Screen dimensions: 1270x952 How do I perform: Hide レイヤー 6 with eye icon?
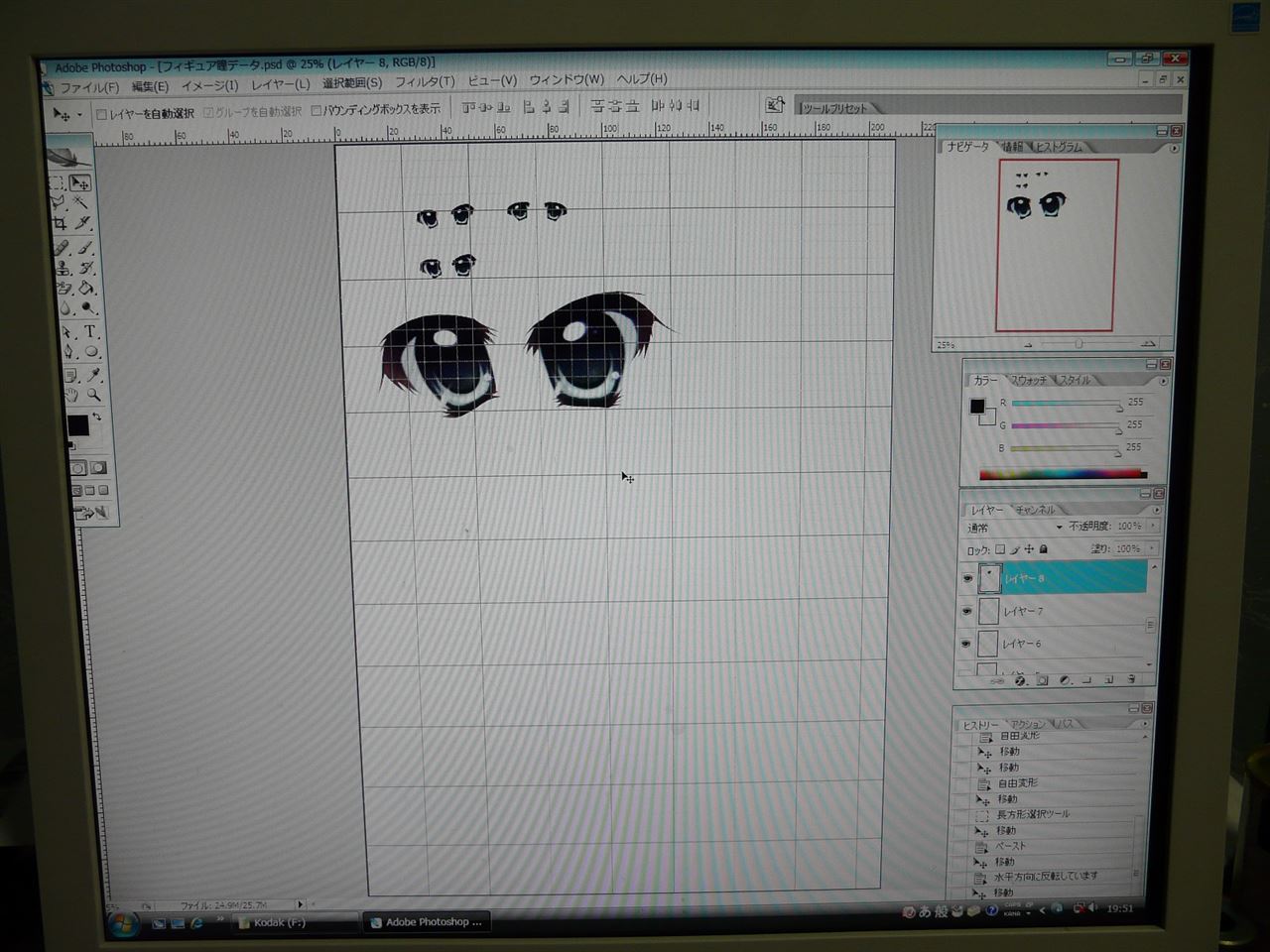coord(965,644)
